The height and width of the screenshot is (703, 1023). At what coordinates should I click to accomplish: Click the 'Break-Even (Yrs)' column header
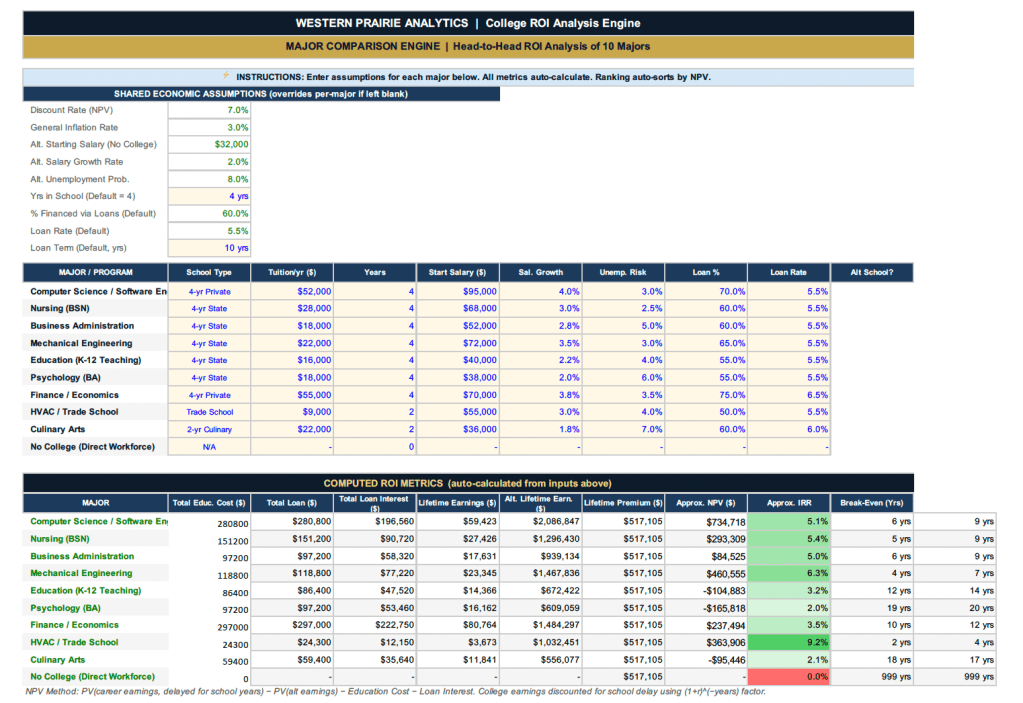coord(871,502)
